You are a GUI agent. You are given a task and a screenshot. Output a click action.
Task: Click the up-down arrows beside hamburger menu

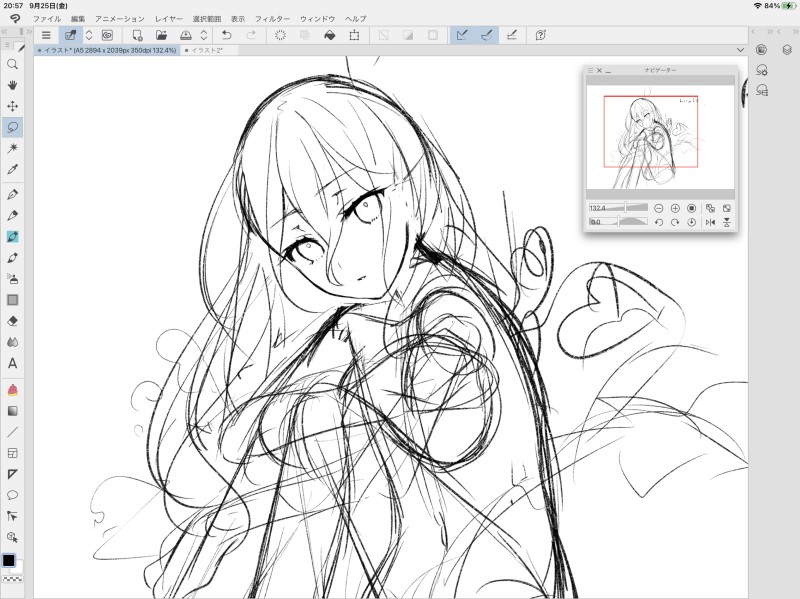click(x=89, y=35)
